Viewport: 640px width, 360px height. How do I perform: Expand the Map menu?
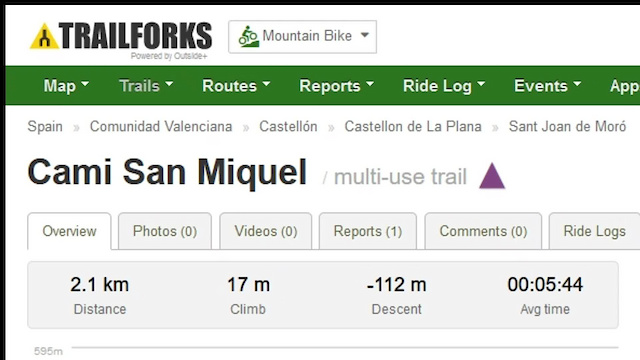[66, 86]
